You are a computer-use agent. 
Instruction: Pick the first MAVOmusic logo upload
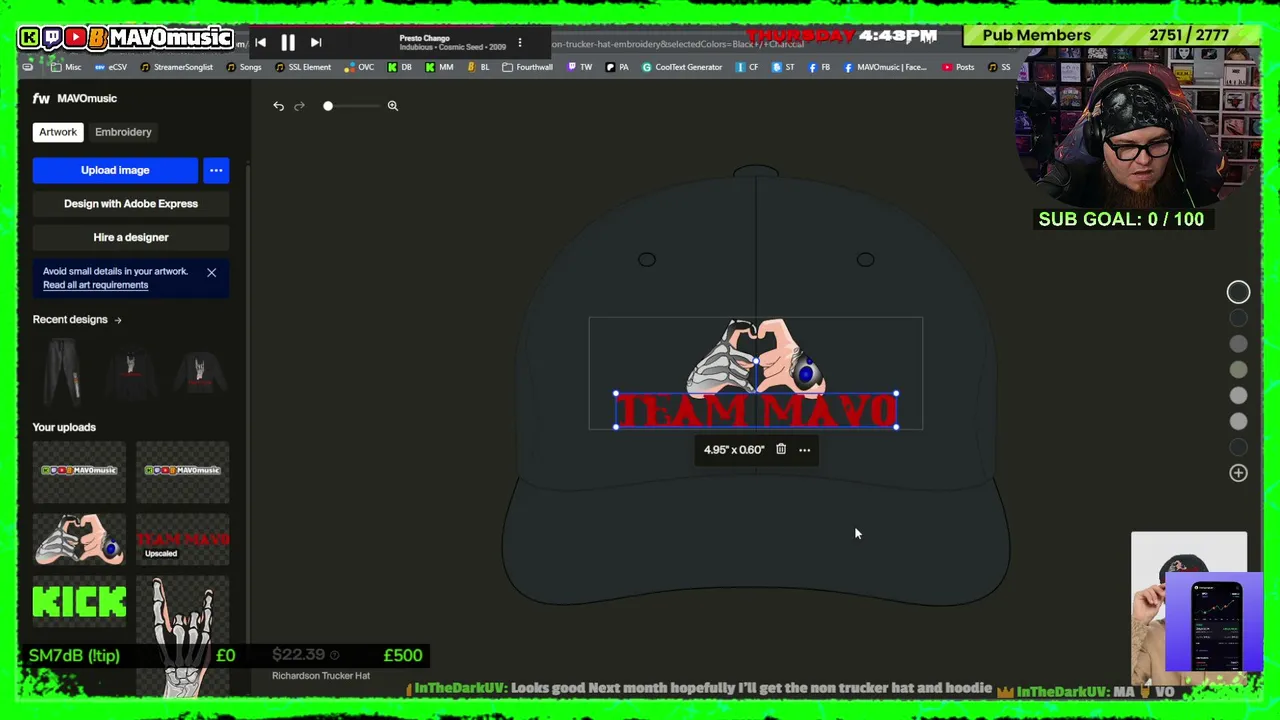point(79,471)
